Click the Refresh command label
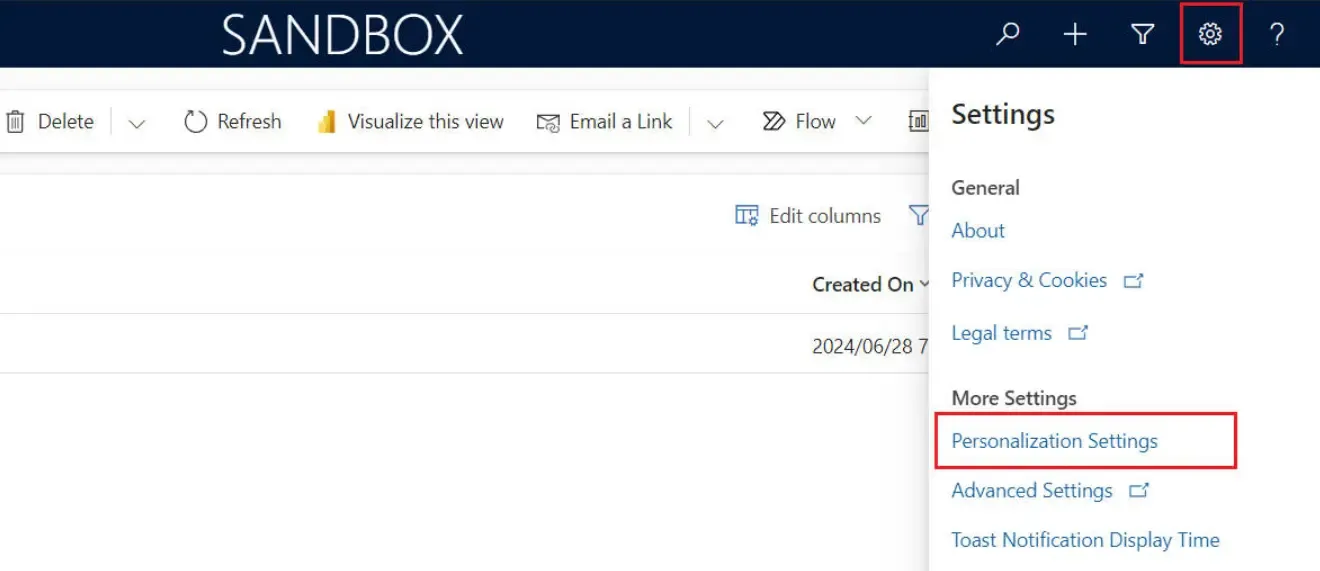This screenshot has width=1320, height=571. pos(249,122)
